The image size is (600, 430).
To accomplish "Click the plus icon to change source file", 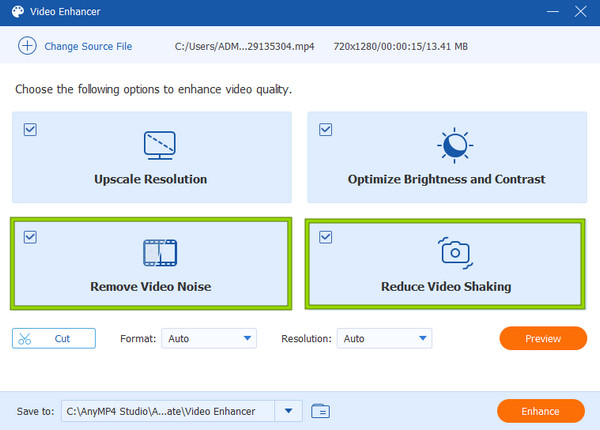I will pos(27,46).
